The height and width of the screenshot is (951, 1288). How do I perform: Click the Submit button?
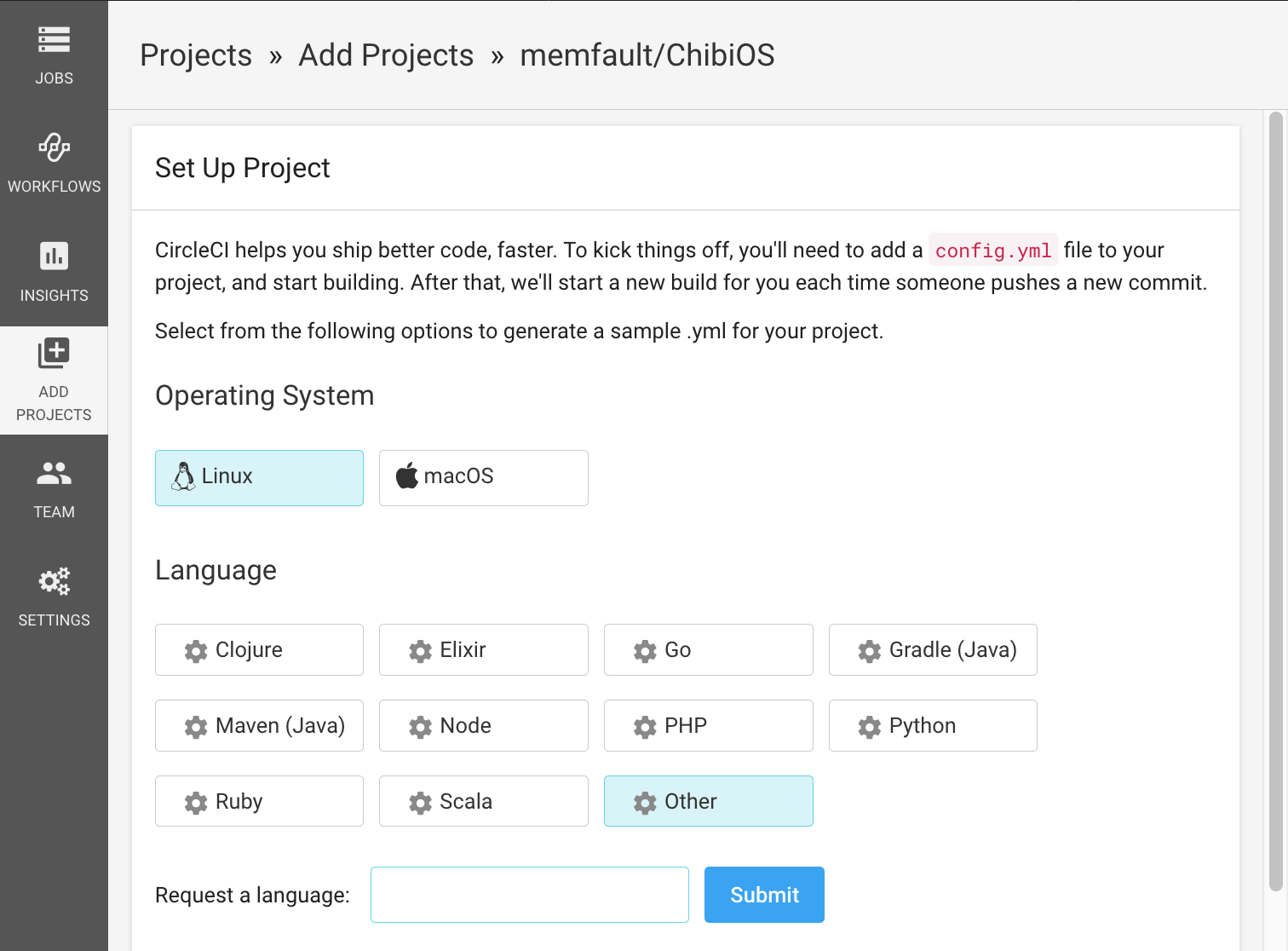tap(764, 895)
